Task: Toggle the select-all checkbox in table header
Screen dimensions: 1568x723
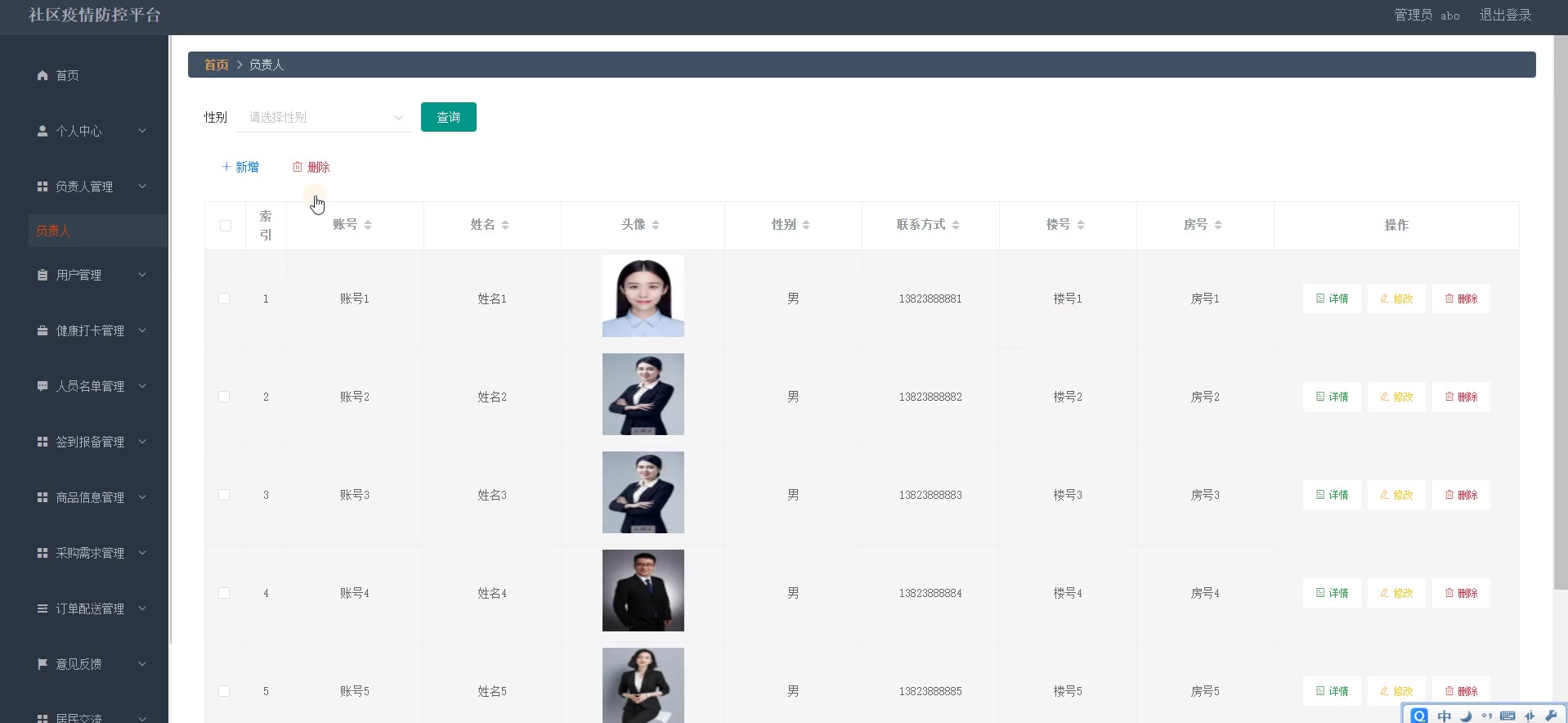Action: (x=226, y=226)
